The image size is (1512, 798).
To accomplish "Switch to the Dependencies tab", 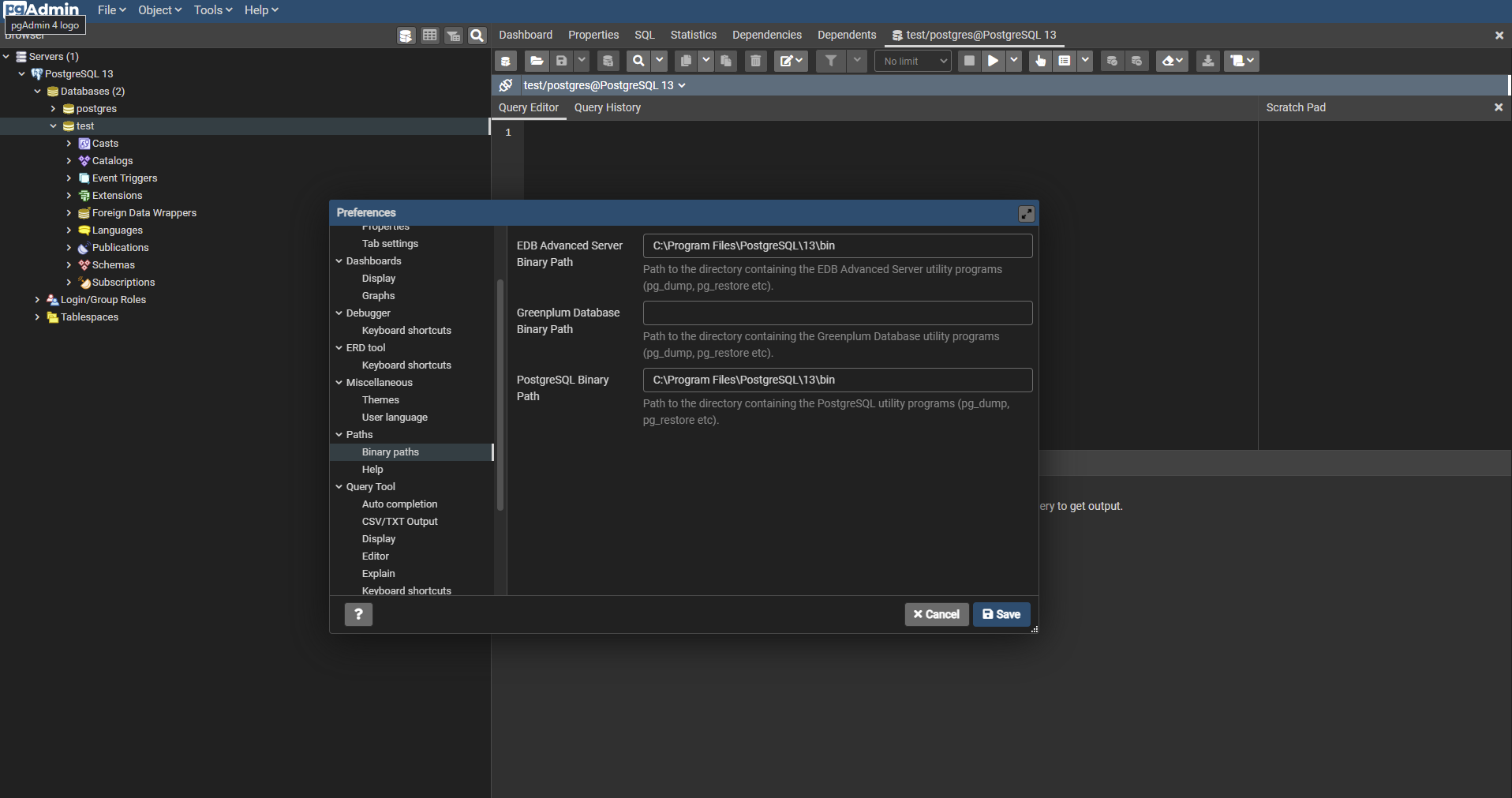I will coord(767,35).
